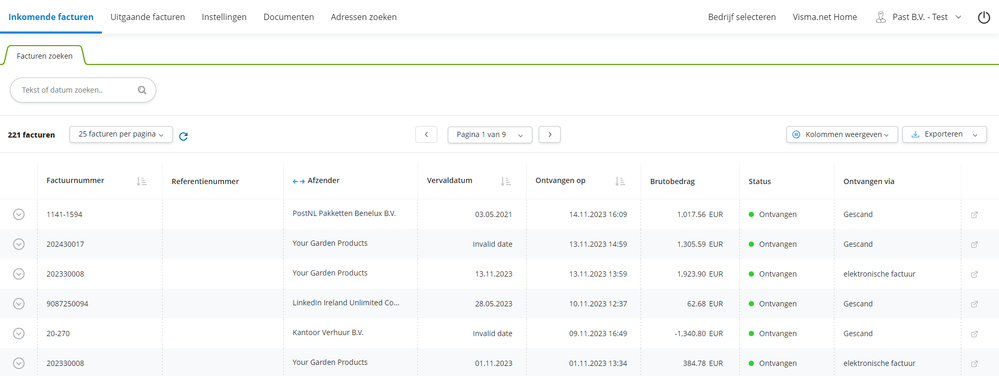Click due date 03.05.2021
This screenshot has width=999, height=376.
(494, 215)
